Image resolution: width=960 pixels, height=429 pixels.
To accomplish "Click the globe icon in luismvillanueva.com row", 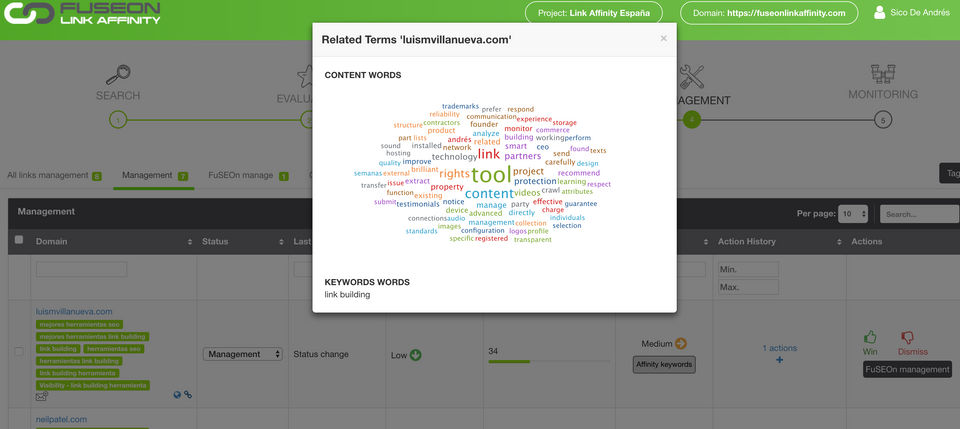I will [177, 395].
